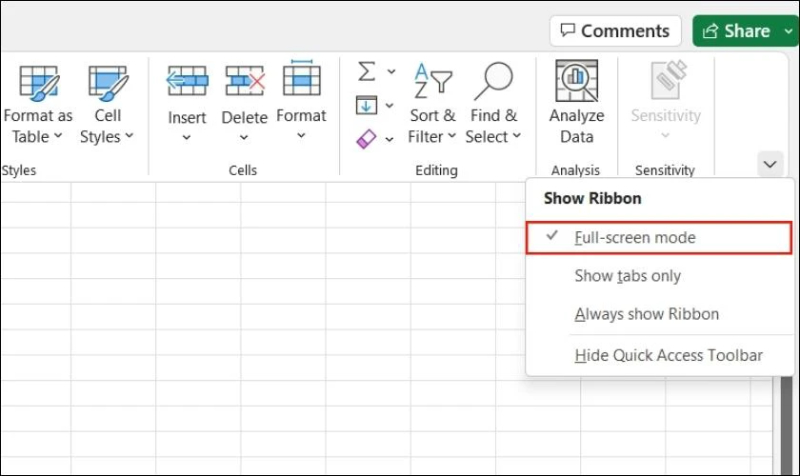Collapse the Ribbon display options chevron

[x=769, y=164]
